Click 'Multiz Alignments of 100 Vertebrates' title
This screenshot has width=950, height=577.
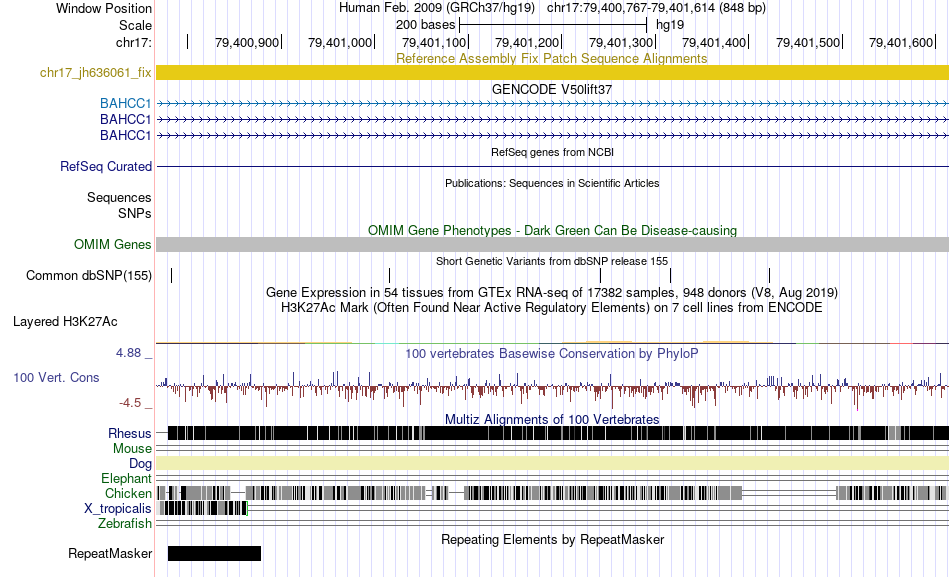click(x=552, y=419)
